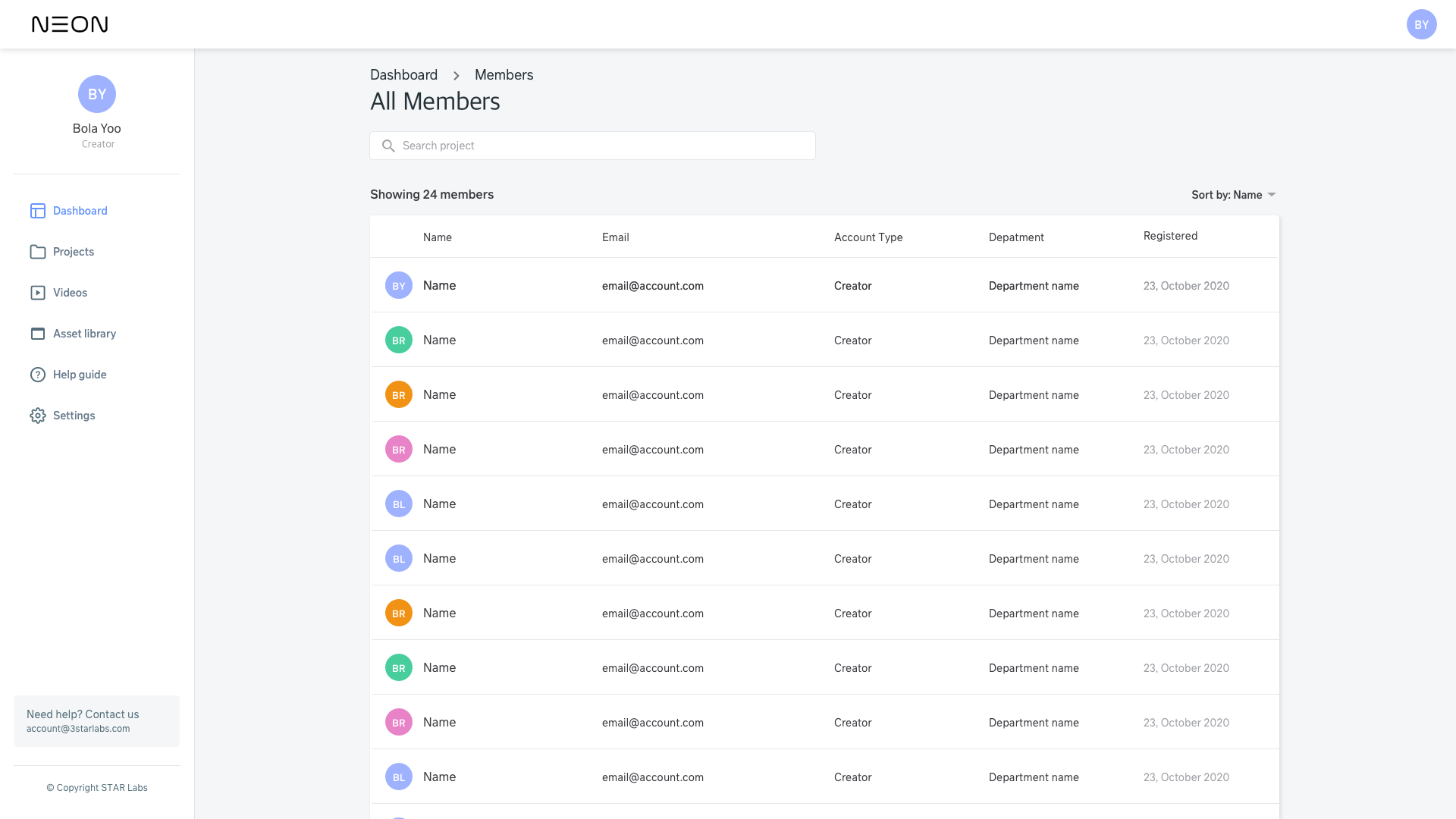Click the Asset library icon
The image size is (1456, 819).
click(x=38, y=334)
